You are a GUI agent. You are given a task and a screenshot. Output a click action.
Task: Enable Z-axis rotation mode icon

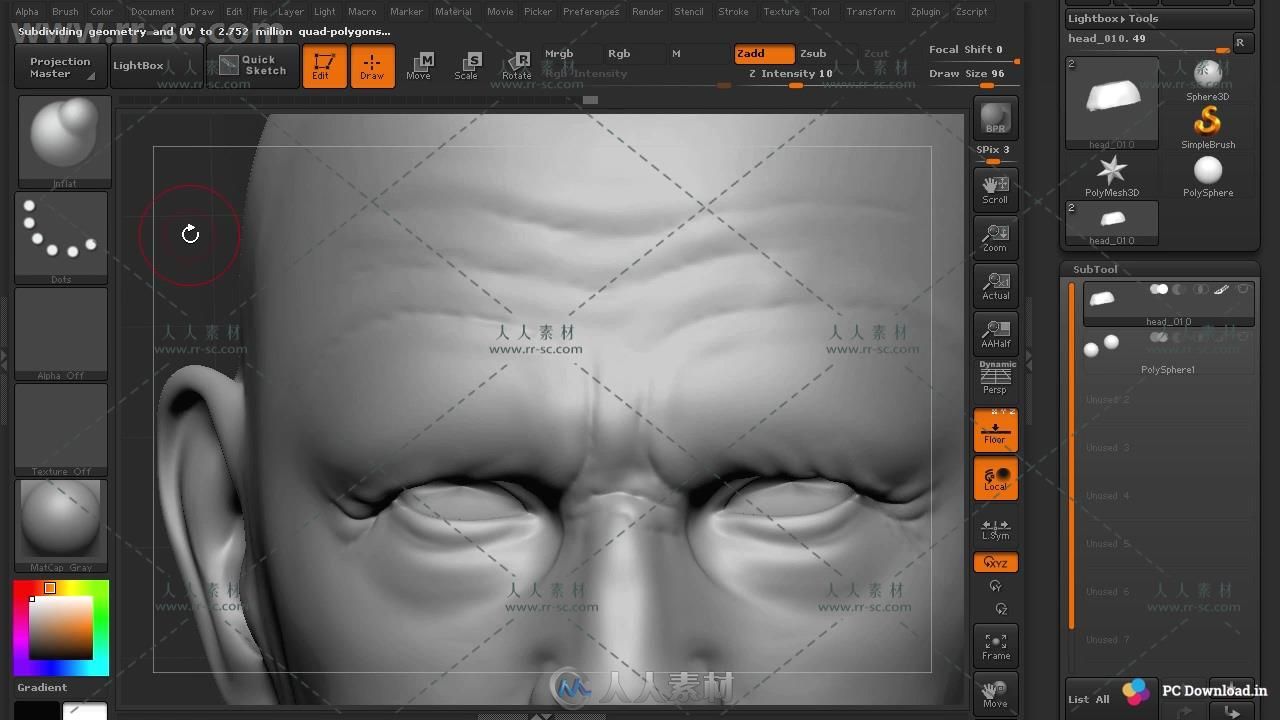pyautogui.click(x=1001, y=608)
